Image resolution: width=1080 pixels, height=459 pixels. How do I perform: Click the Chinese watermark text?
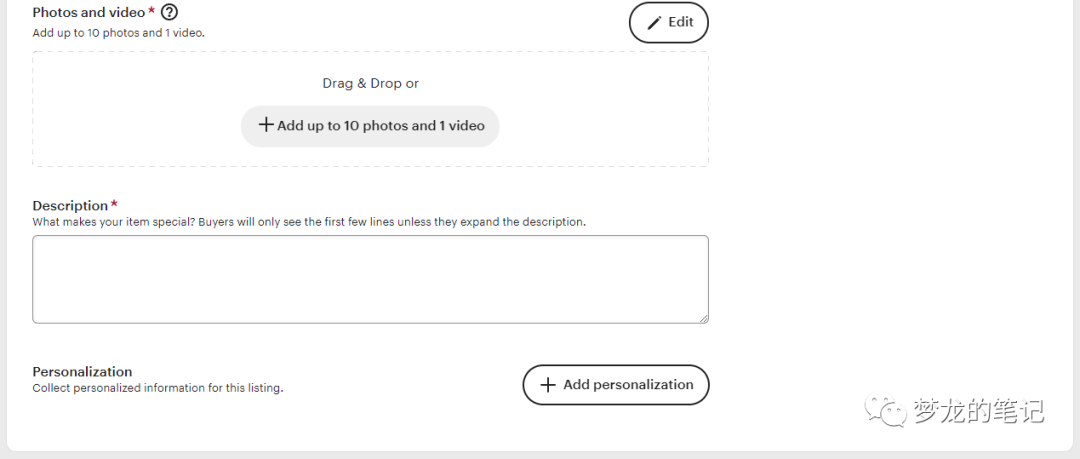(977, 410)
